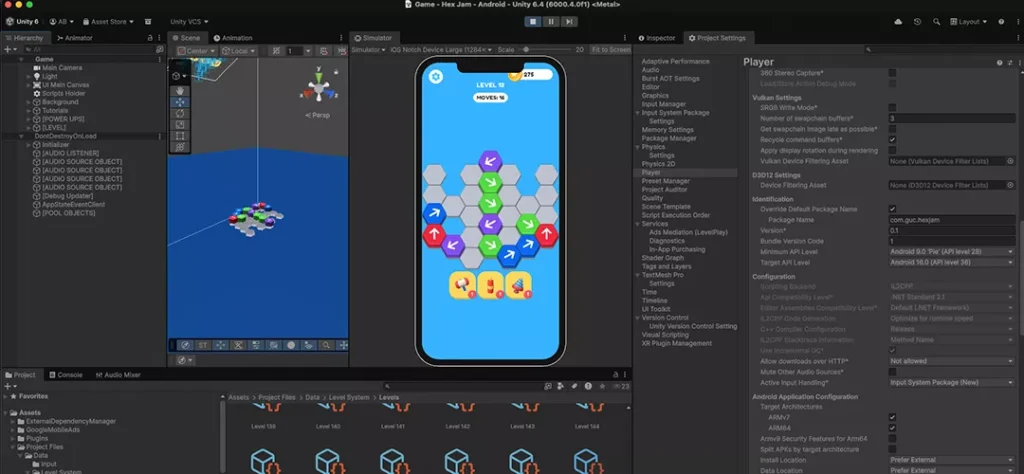Switch to the Inspector tab
The width and height of the screenshot is (1024, 474).
[x=657, y=38]
